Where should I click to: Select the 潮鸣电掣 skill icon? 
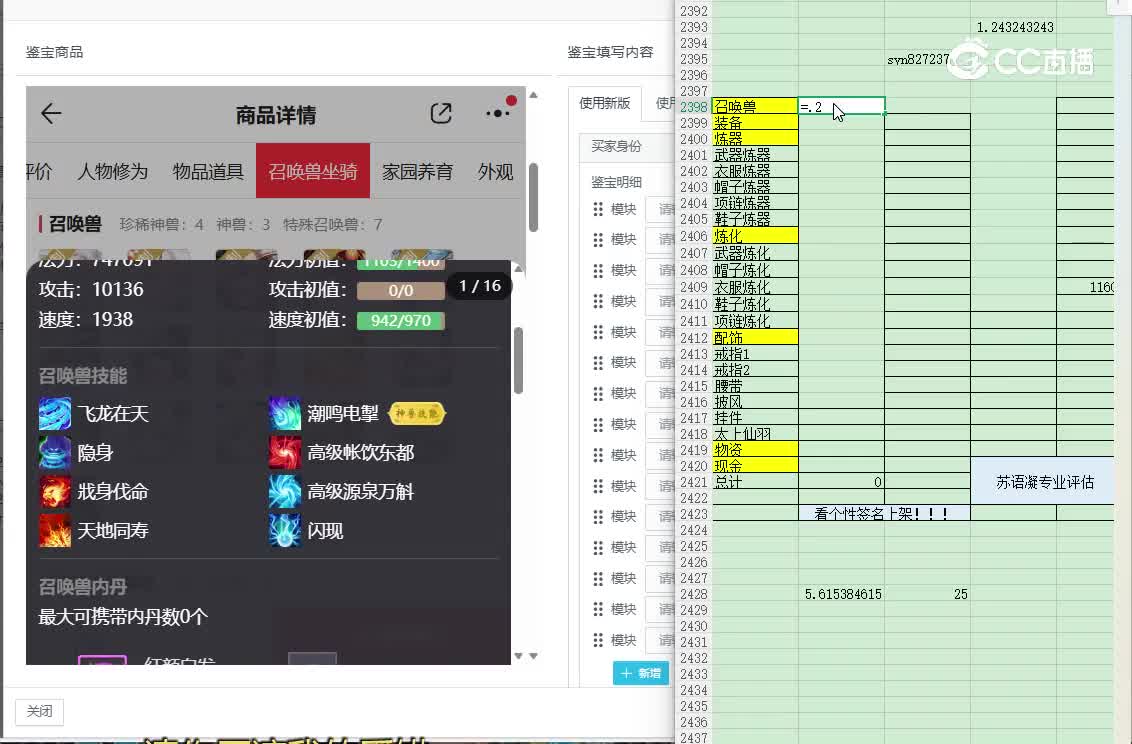click(x=285, y=413)
